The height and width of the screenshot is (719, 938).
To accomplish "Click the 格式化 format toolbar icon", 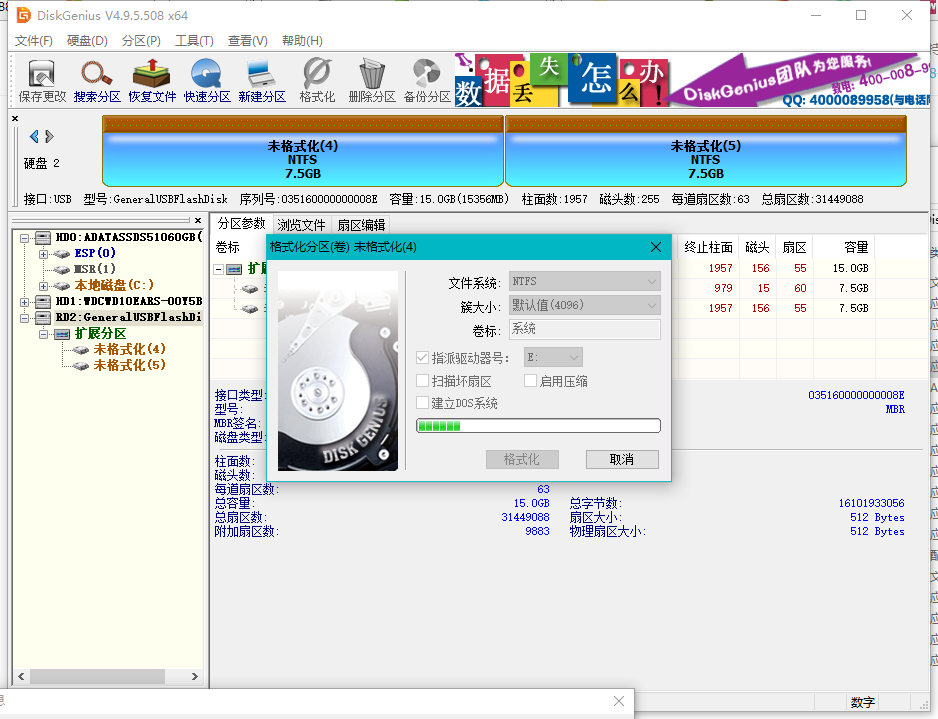I will click(315, 79).
